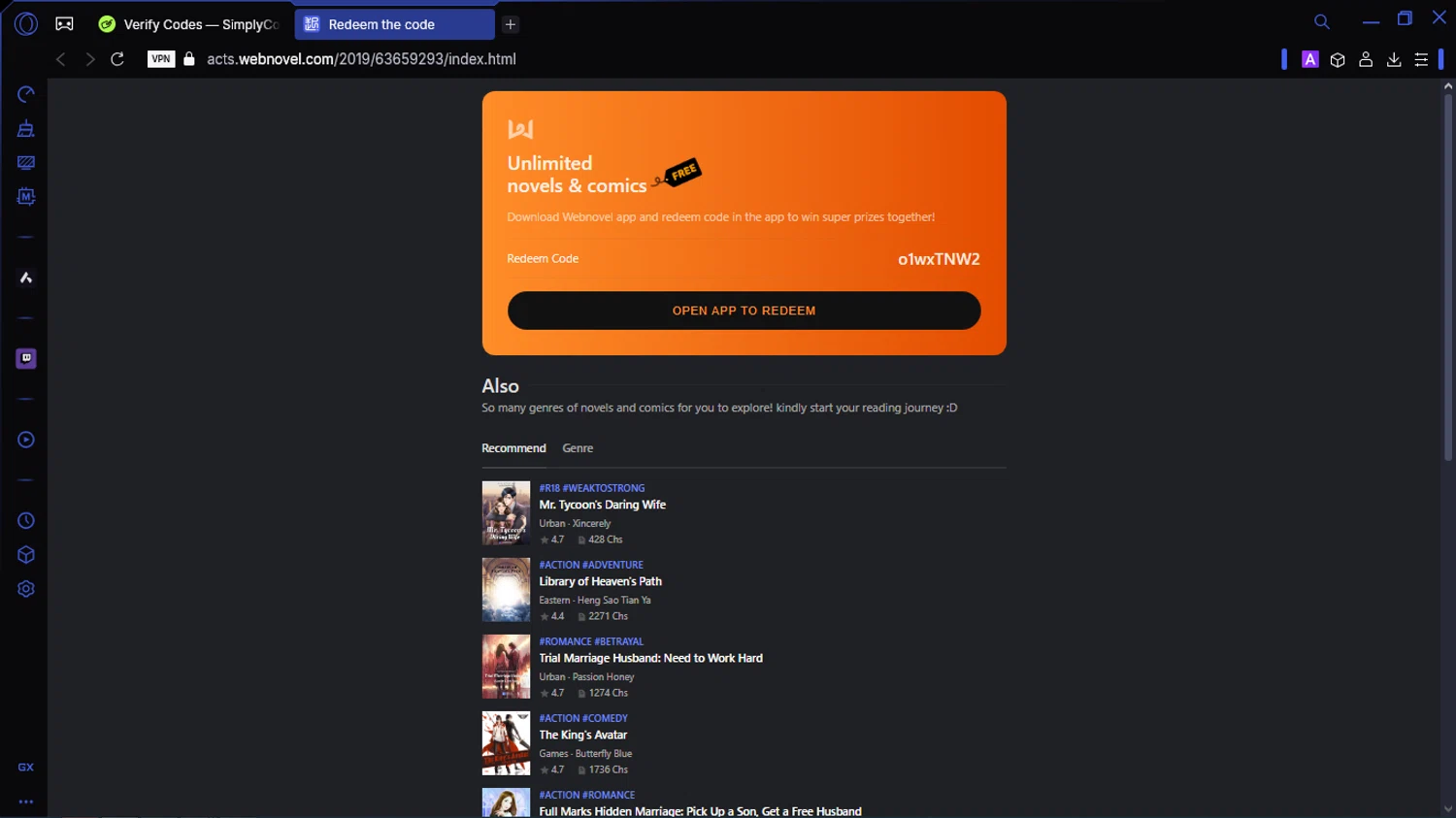This screenshot has width=1456, height=818.
Task: Click the Redeem Code label
Action: tap(543, 258)
